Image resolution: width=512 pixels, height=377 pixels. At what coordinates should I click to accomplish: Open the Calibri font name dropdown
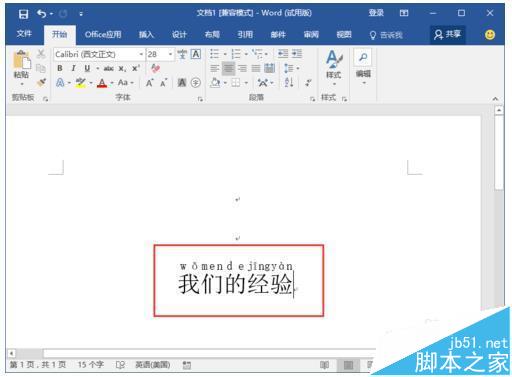pyautogui.click(x=141, y=54)
